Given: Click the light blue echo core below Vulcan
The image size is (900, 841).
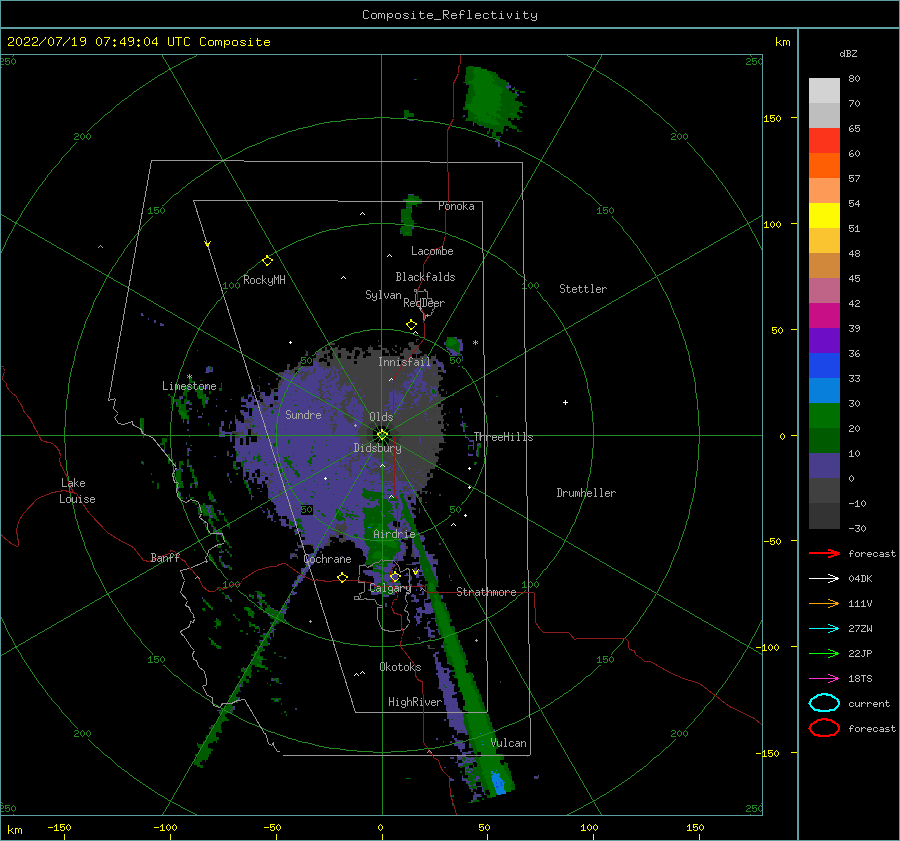Looking at the screenshot, I should point(498,784).
